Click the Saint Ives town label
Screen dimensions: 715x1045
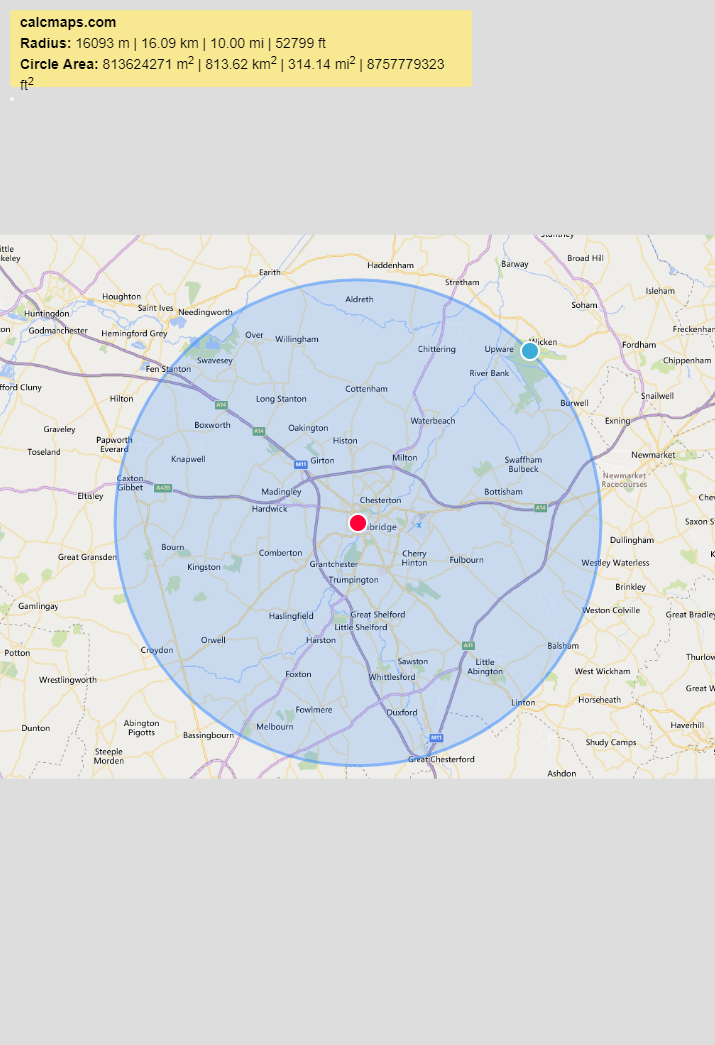pyautogui.click(x=156, y=308)
